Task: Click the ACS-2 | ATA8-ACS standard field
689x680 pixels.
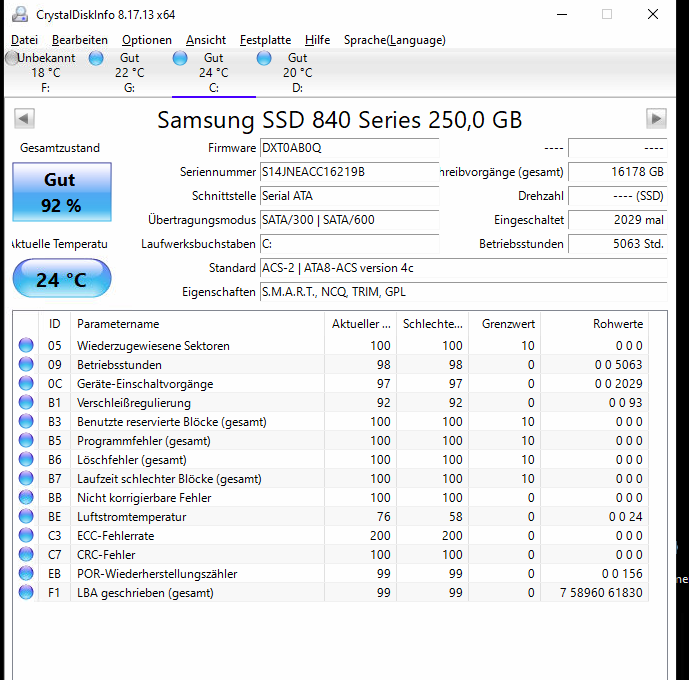Action: pos(464,268)
